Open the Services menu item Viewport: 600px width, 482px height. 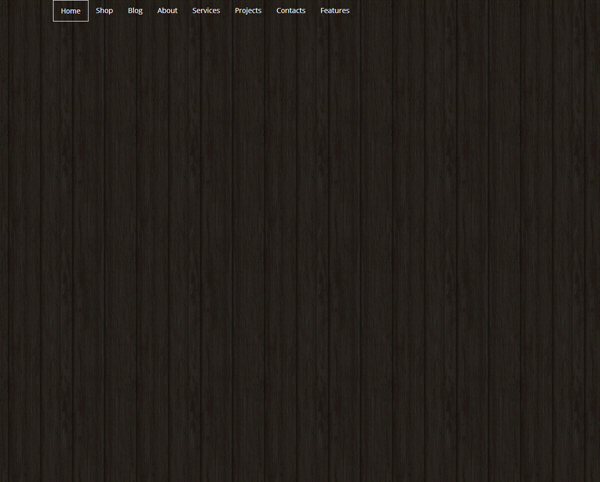(206, 11)
